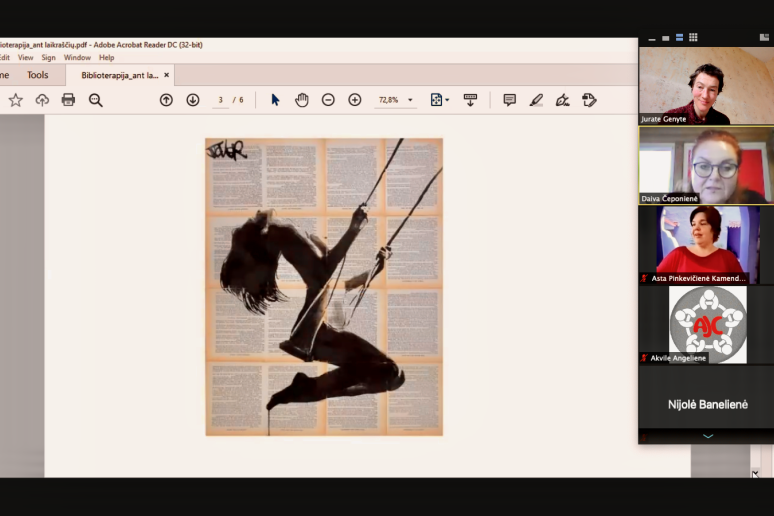Add a comment note icon
Viewport: 774px width, 516px height.
click(x=509, y=100)
